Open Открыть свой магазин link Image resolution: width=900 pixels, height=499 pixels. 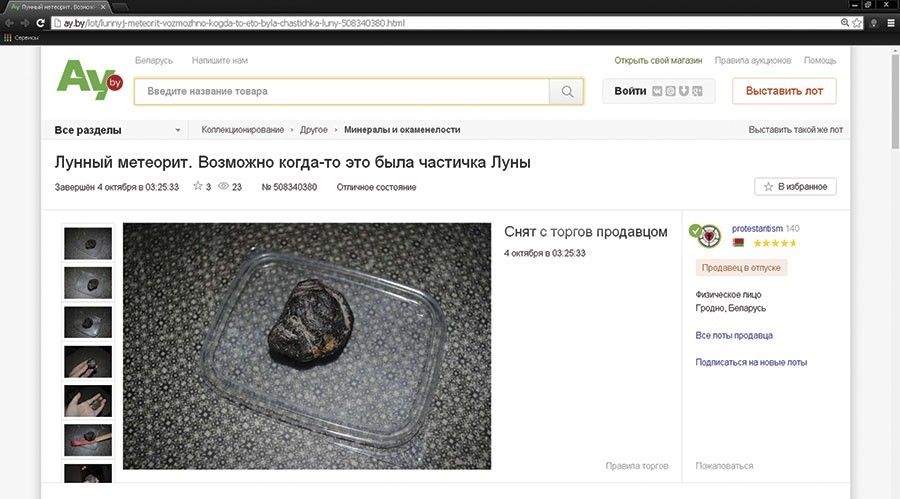tap(658, 60)
